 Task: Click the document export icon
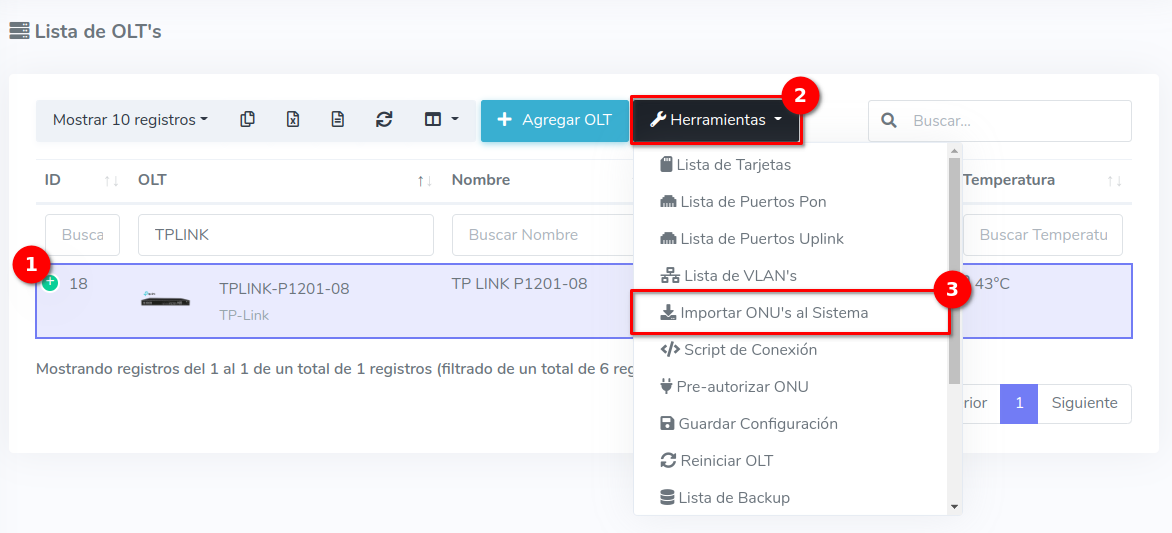pyautogui.click(x=338, y=120)
